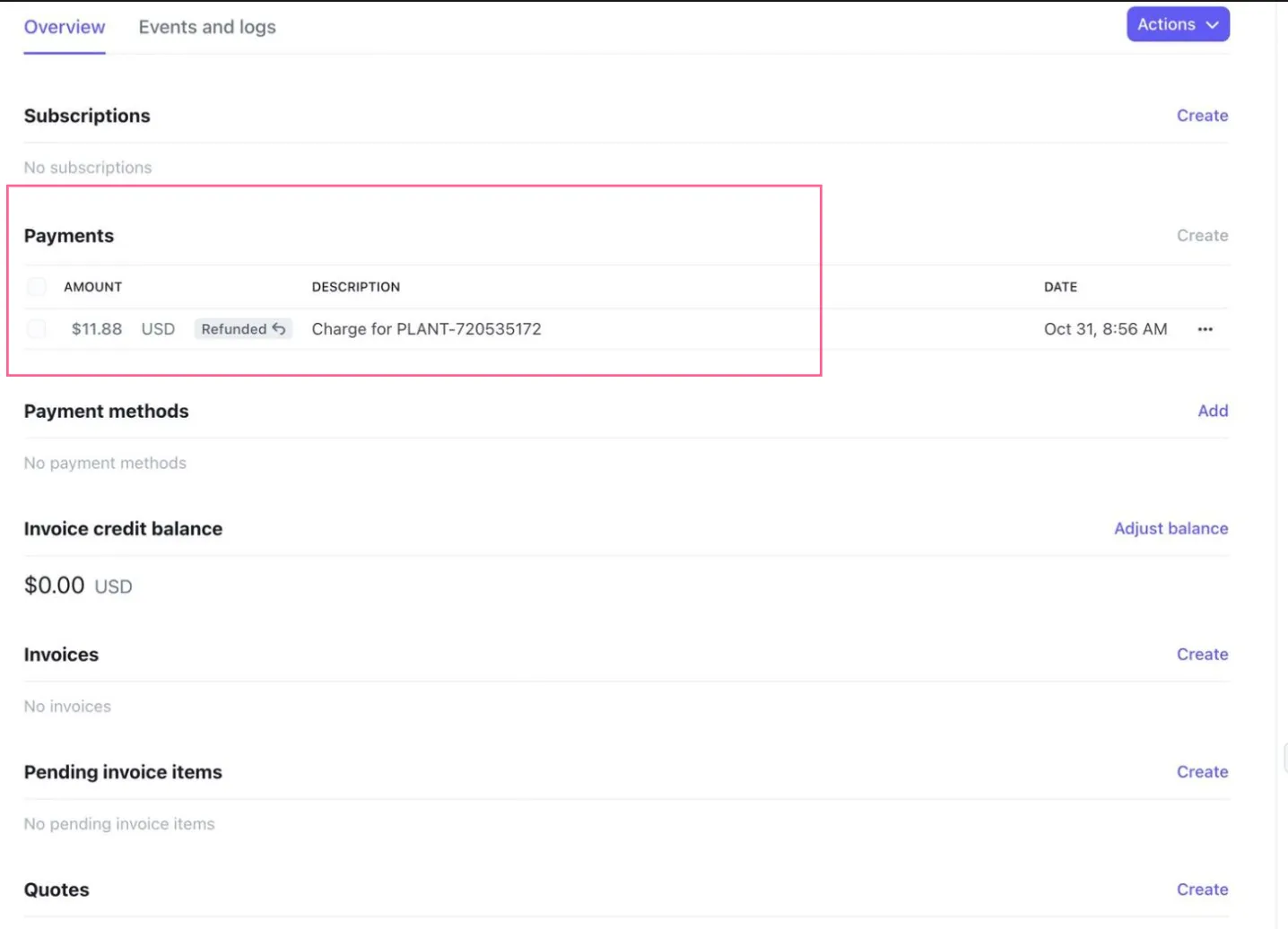
Task: Click Adjust balance for invoice credit
Action: tap(1171, 529)
